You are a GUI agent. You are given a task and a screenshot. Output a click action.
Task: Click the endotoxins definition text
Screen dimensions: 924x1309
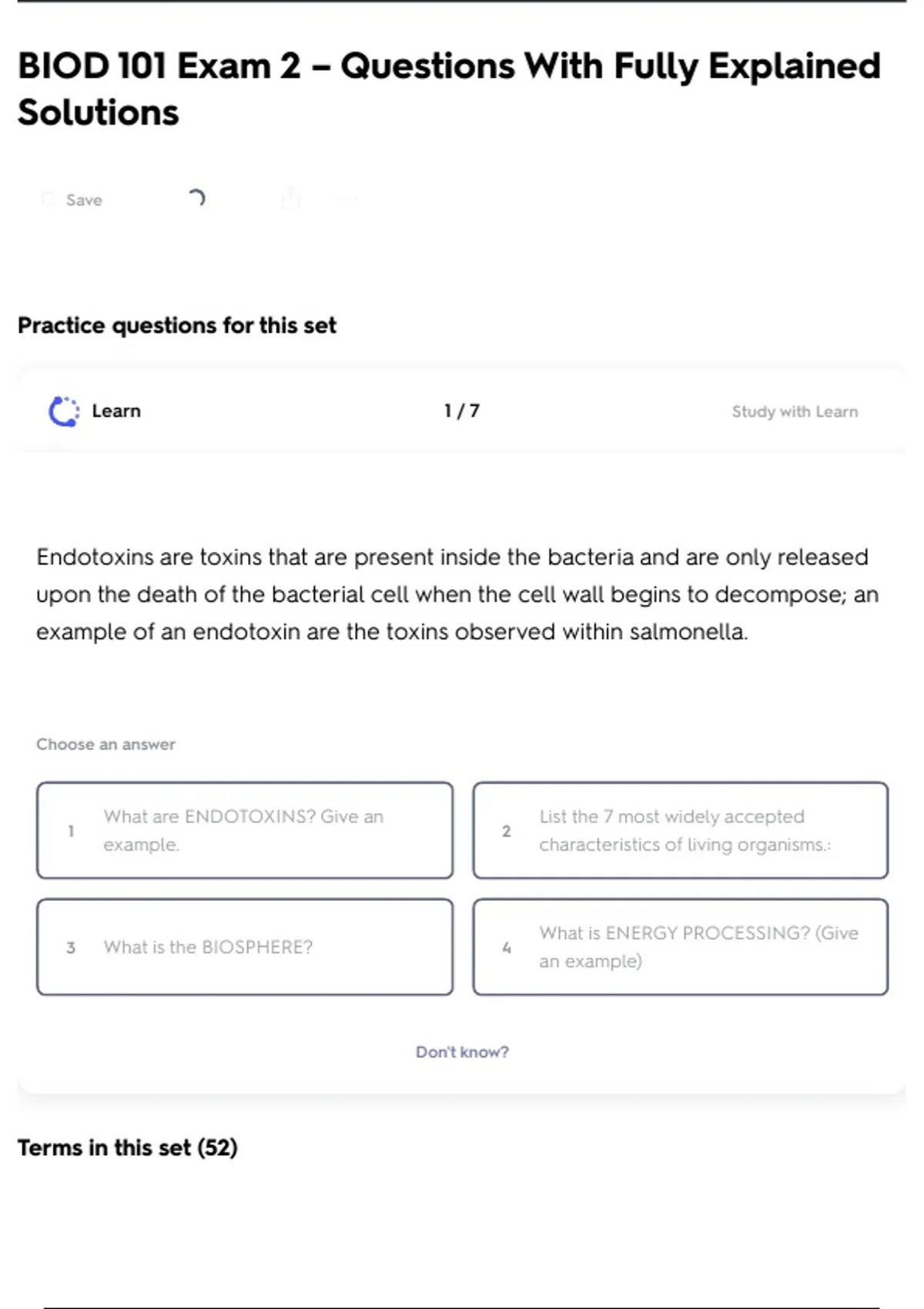tap(457, 594)
